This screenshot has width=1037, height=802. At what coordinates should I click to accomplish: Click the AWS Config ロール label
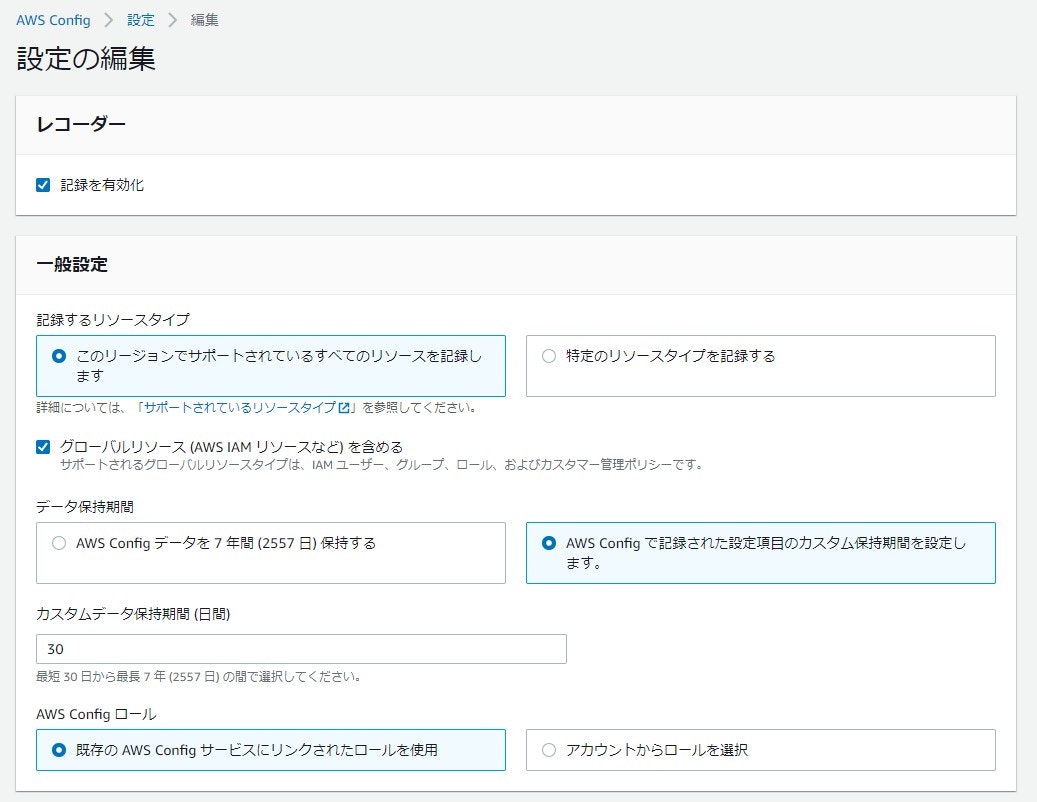coord(96,714)
